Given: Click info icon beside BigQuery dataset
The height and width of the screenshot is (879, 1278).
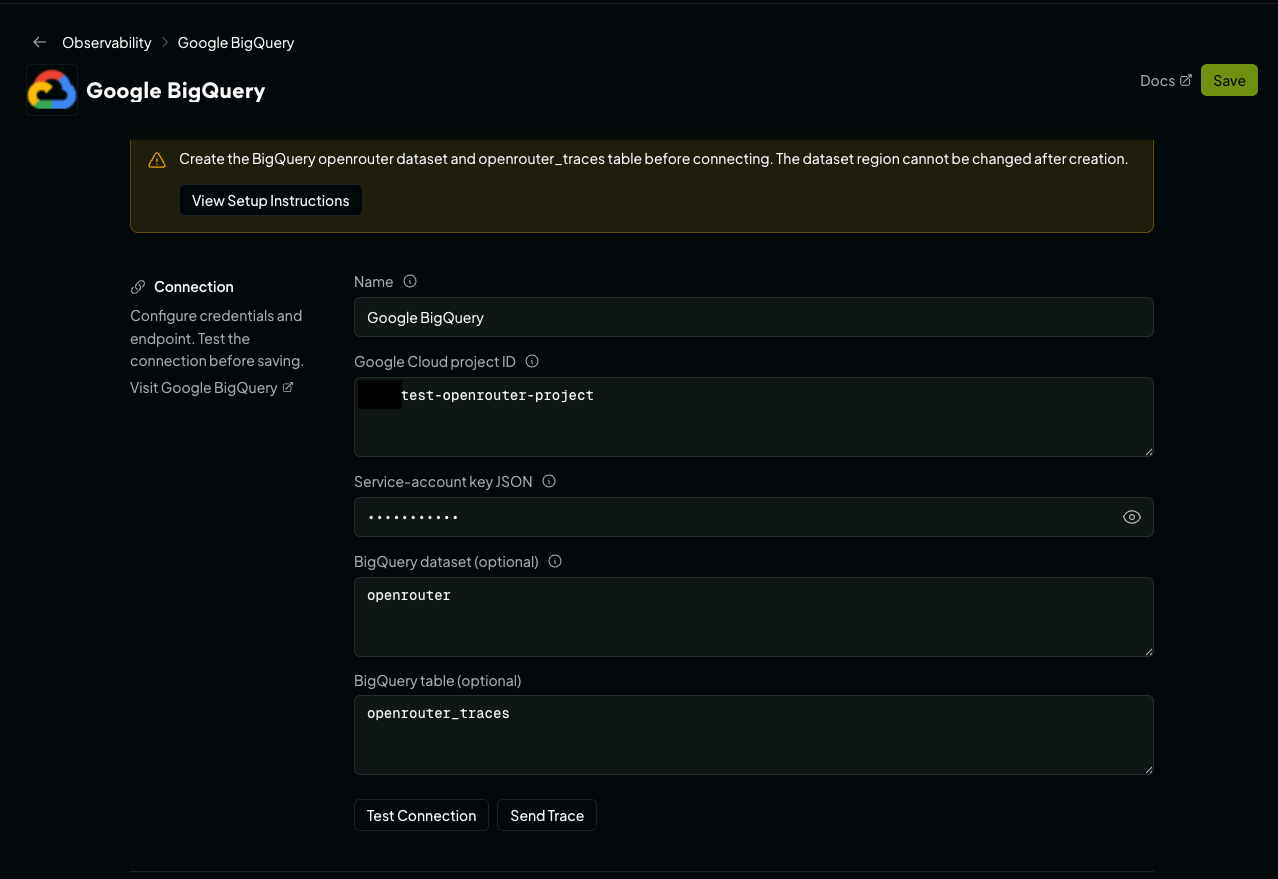Looking at the screenshot, I should (555, 561).
